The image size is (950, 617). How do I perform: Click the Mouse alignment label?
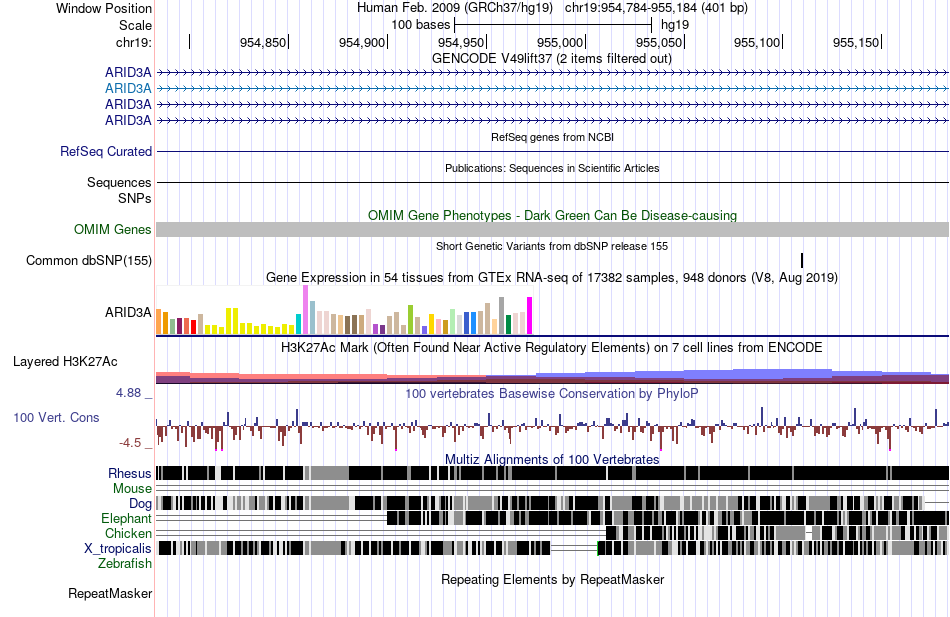(132, 489)
